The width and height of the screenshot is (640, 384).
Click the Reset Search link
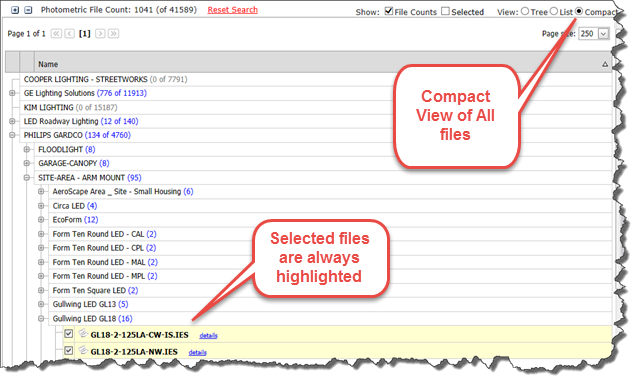[232, 10]
